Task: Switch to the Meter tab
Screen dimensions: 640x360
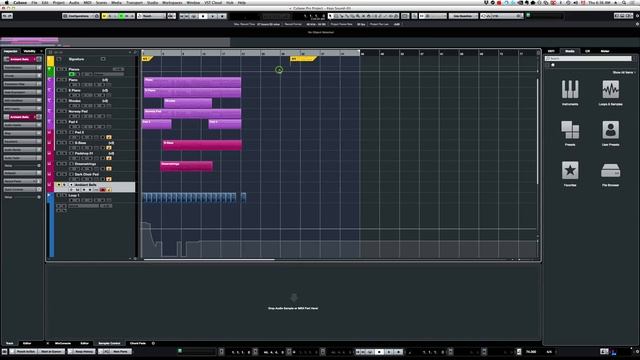Action: tap(605, 51)
